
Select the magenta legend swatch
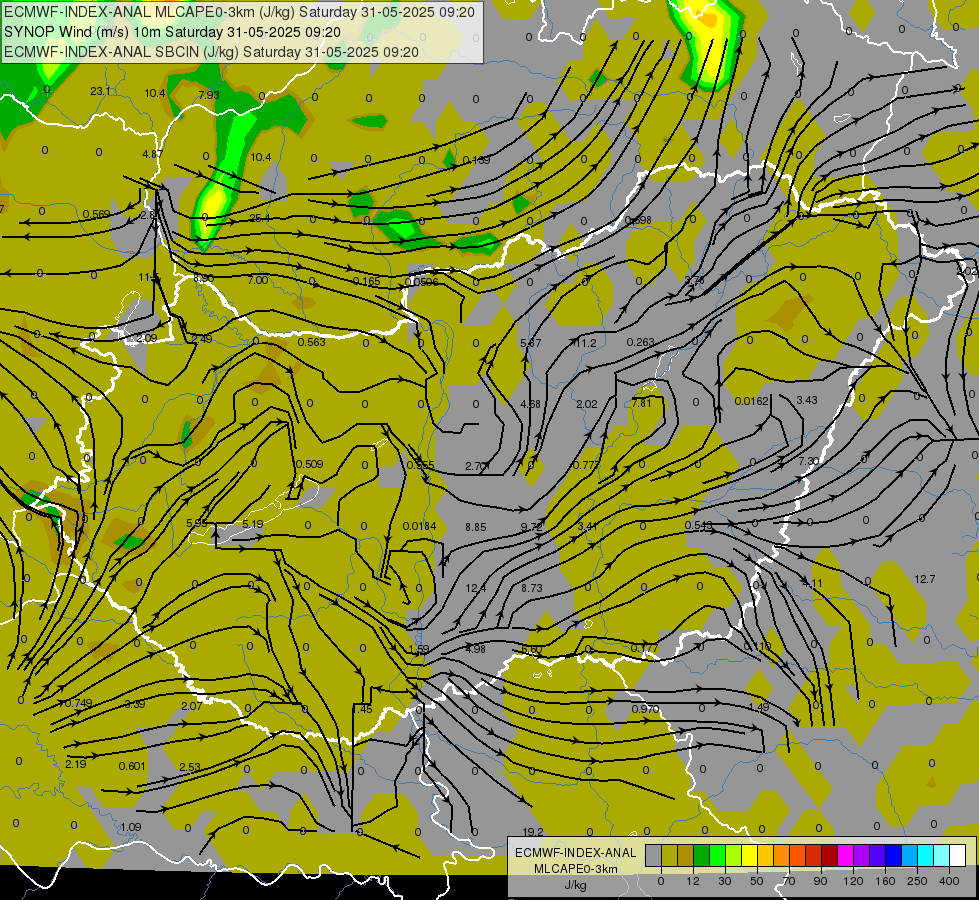point(845,856)
